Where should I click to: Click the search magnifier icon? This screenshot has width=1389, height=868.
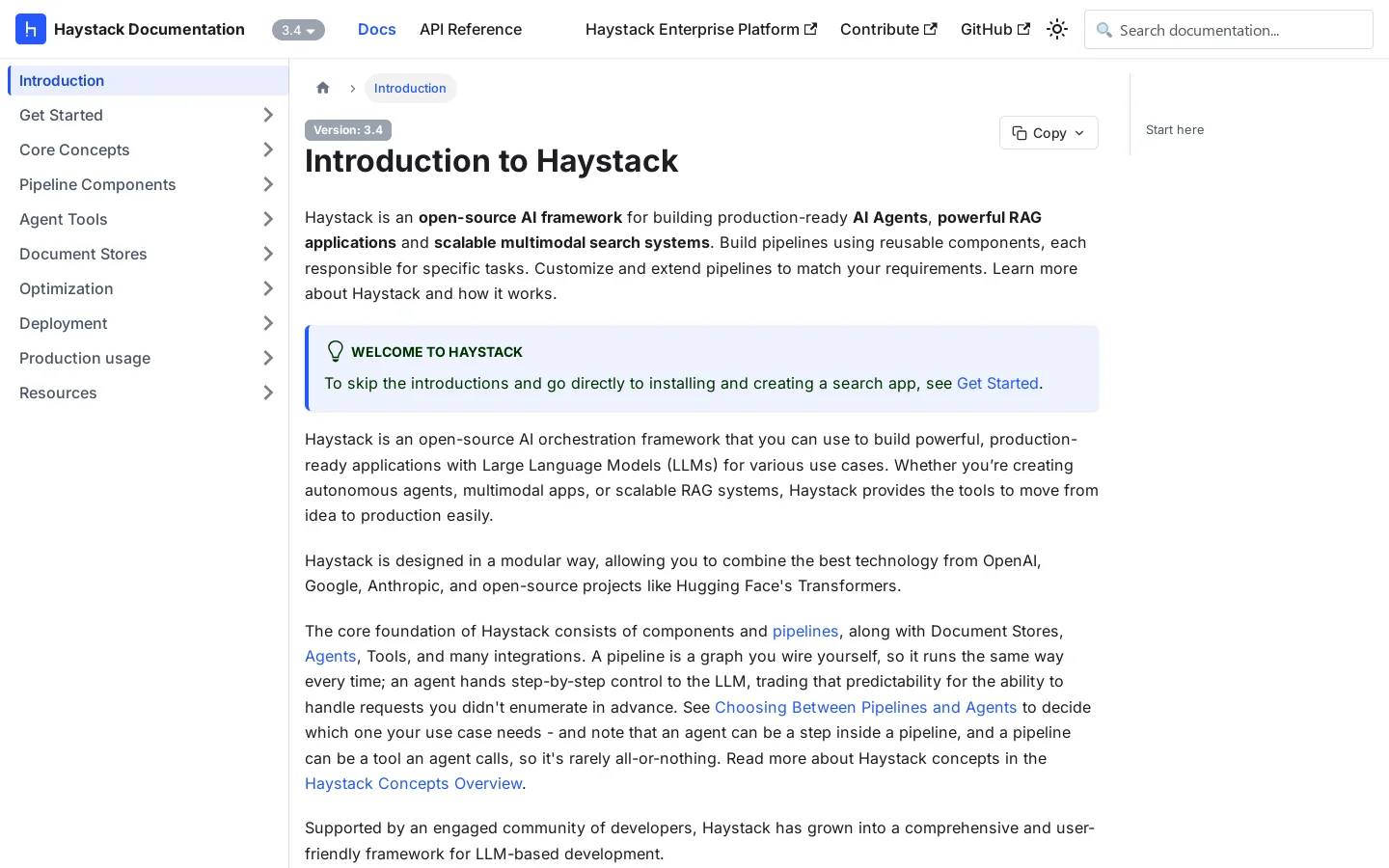(1104, 30)
